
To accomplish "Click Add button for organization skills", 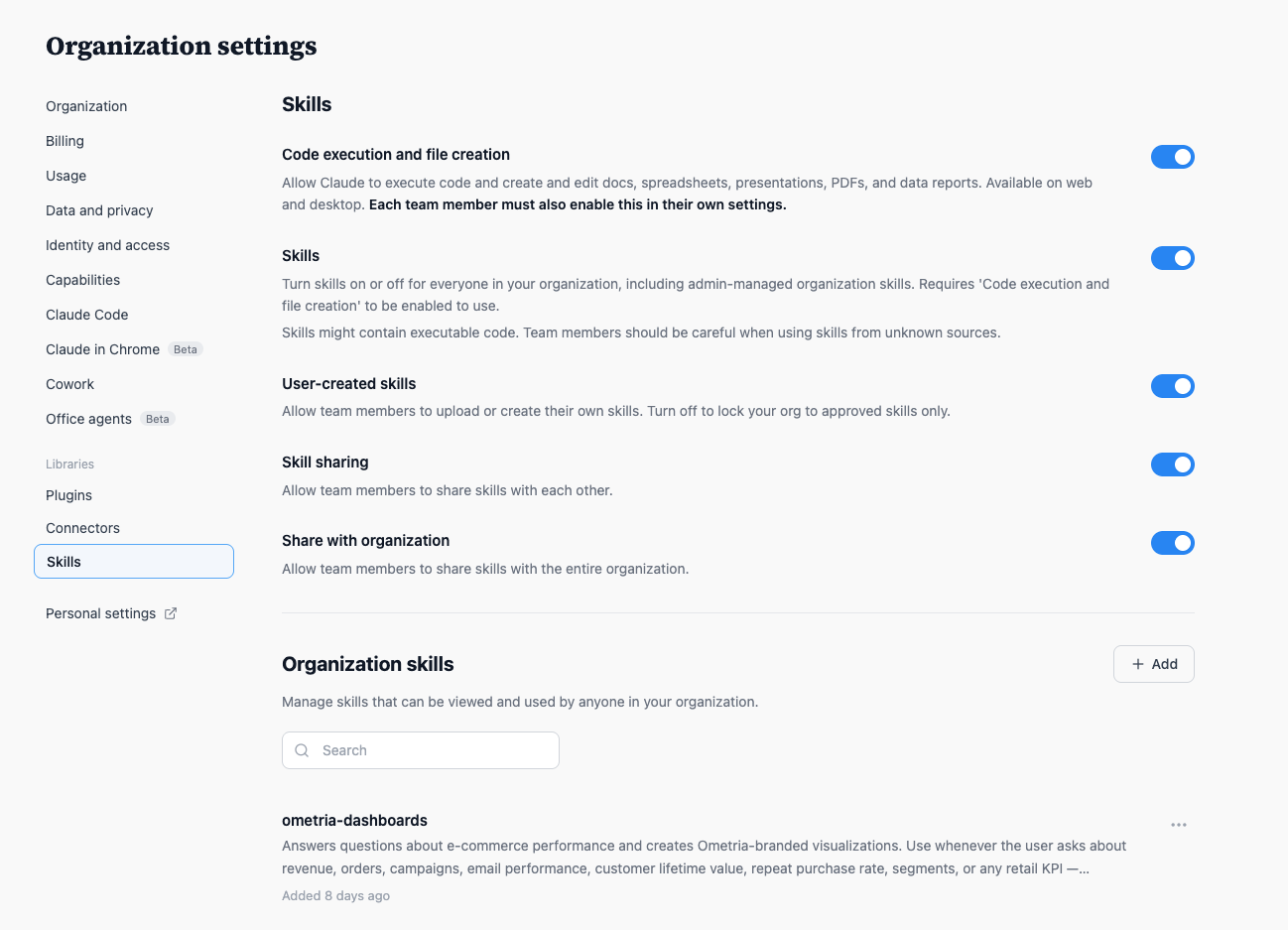I will click(1154, 664).
